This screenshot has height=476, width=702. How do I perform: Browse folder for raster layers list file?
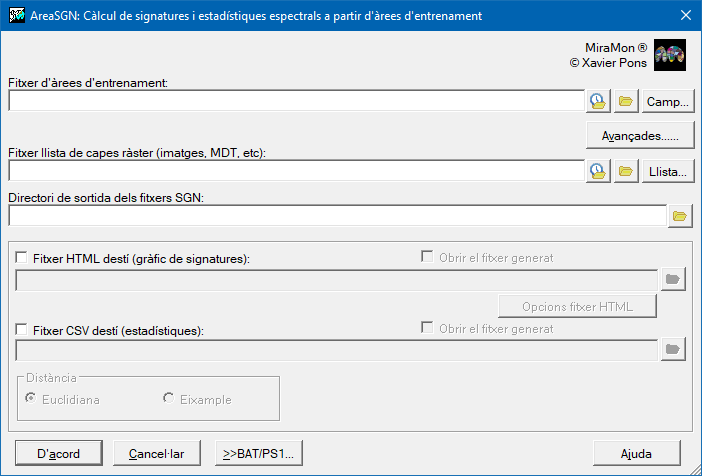click(x=626, y=171)
